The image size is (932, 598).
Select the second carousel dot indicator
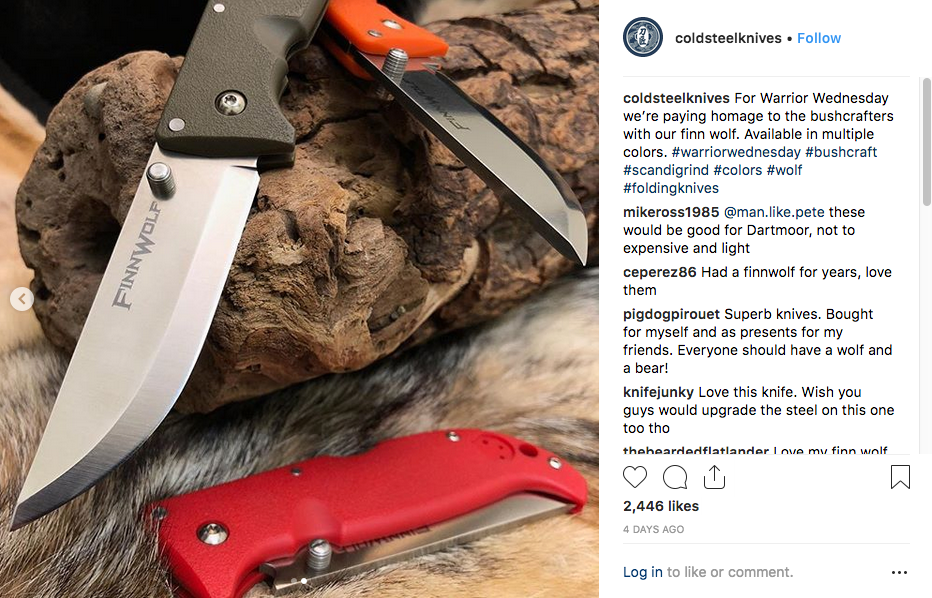coord(304,581)
